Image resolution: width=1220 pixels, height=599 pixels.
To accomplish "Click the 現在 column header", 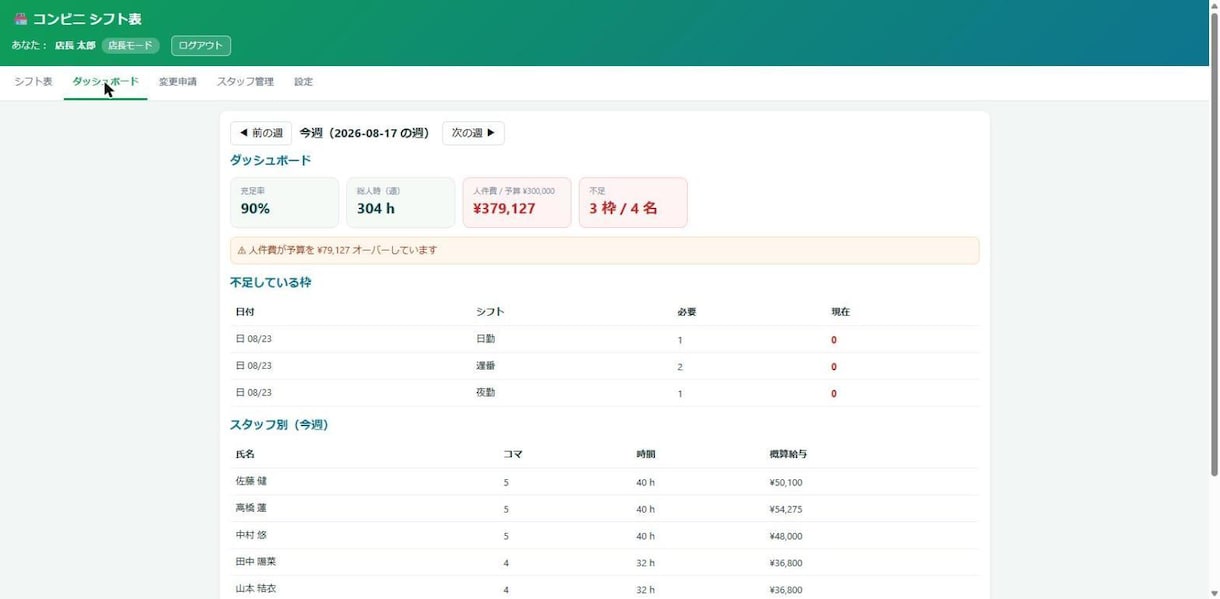I will [x=840, y=312].
